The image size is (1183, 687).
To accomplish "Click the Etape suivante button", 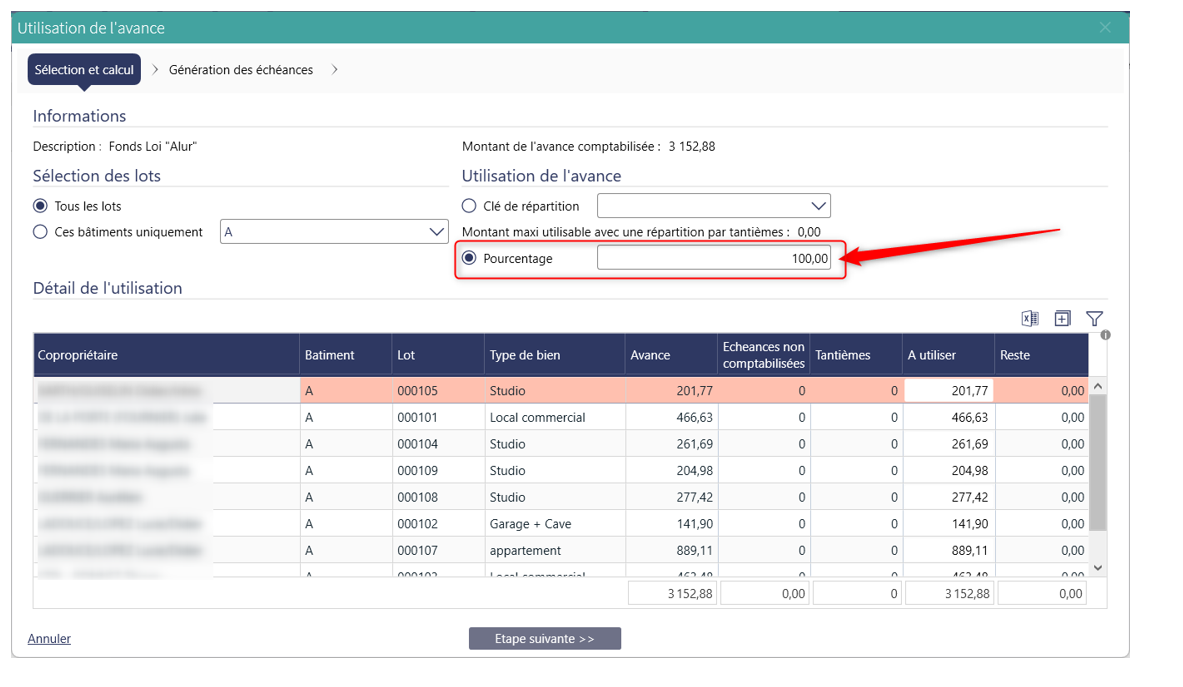I will coord(545,638).
